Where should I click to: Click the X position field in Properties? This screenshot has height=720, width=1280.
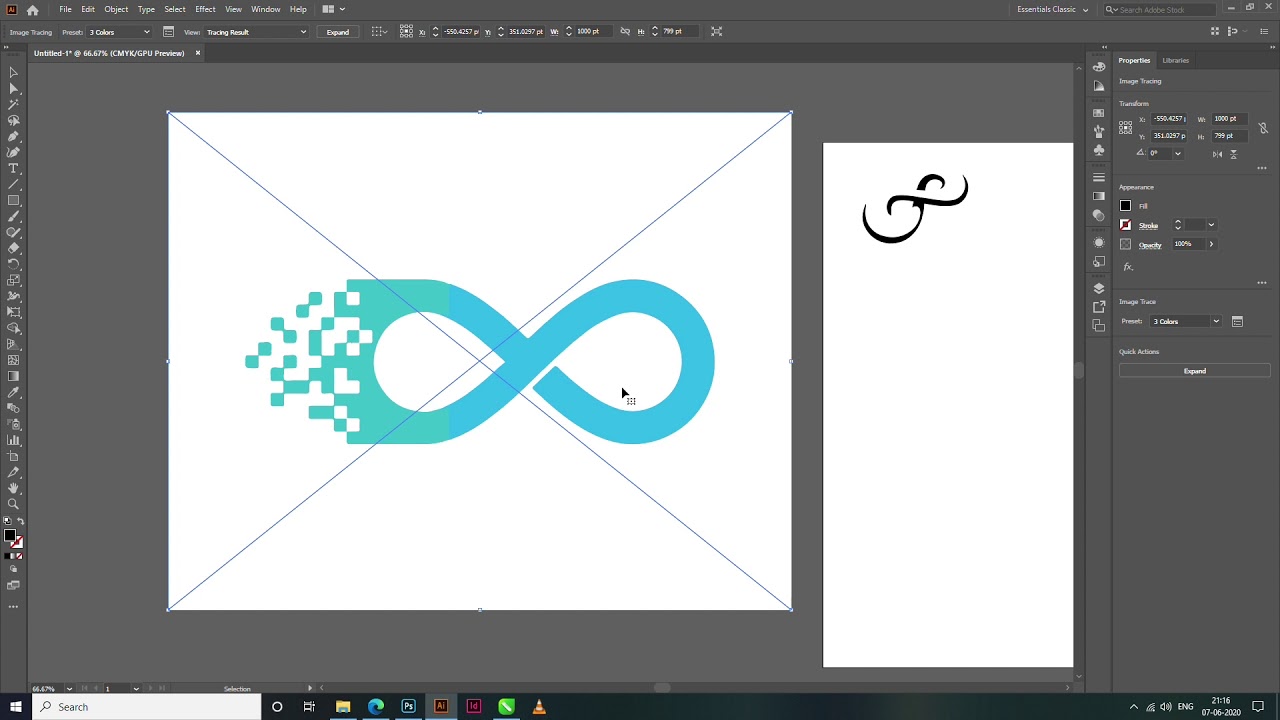click(x=1169, y=119)
